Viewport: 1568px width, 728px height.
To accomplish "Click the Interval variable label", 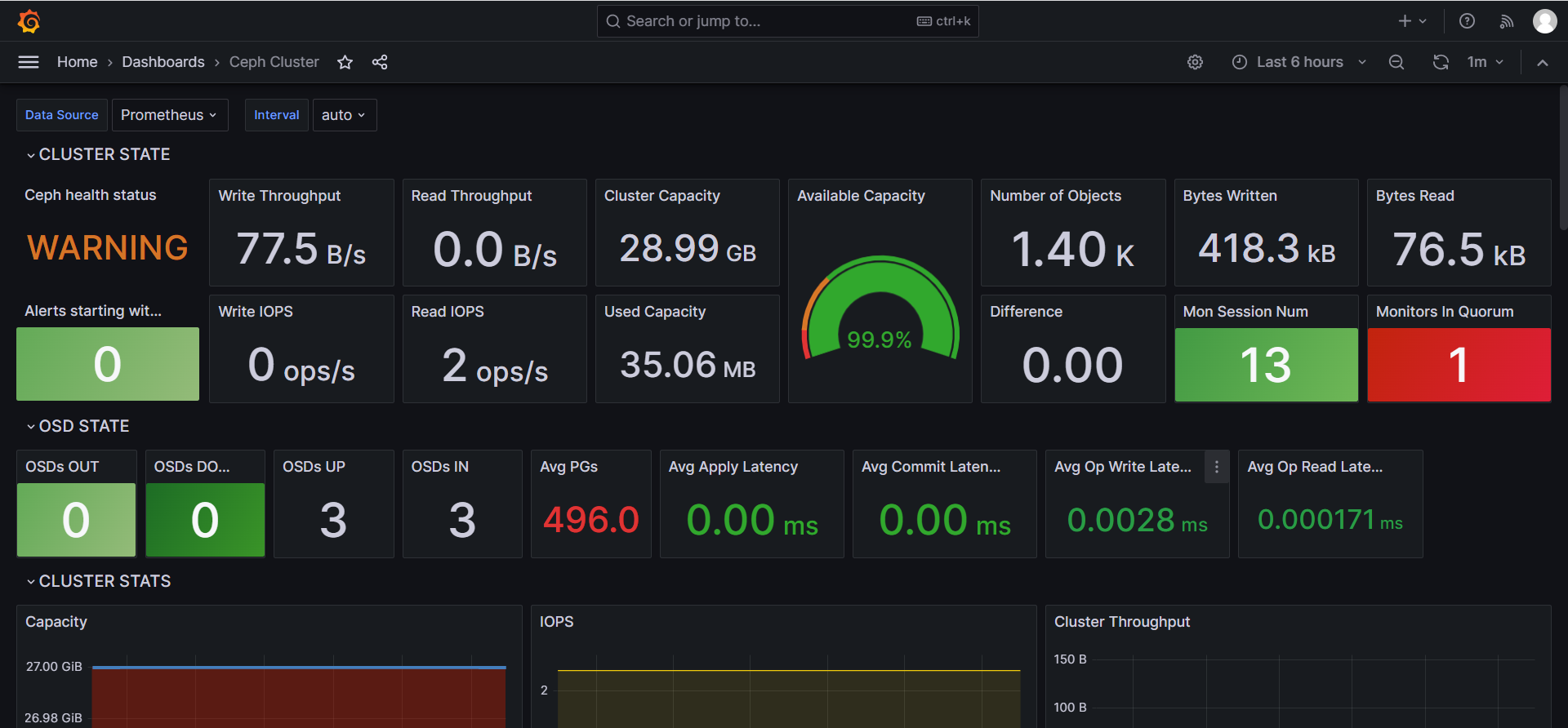I will click(277, 115).
